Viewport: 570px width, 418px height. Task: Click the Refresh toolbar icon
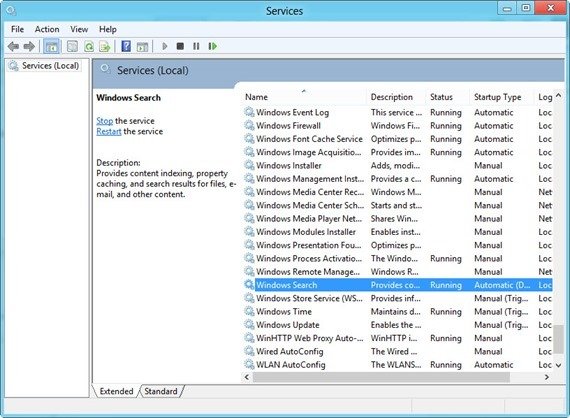pyautogui.click(x=89, y=47)
